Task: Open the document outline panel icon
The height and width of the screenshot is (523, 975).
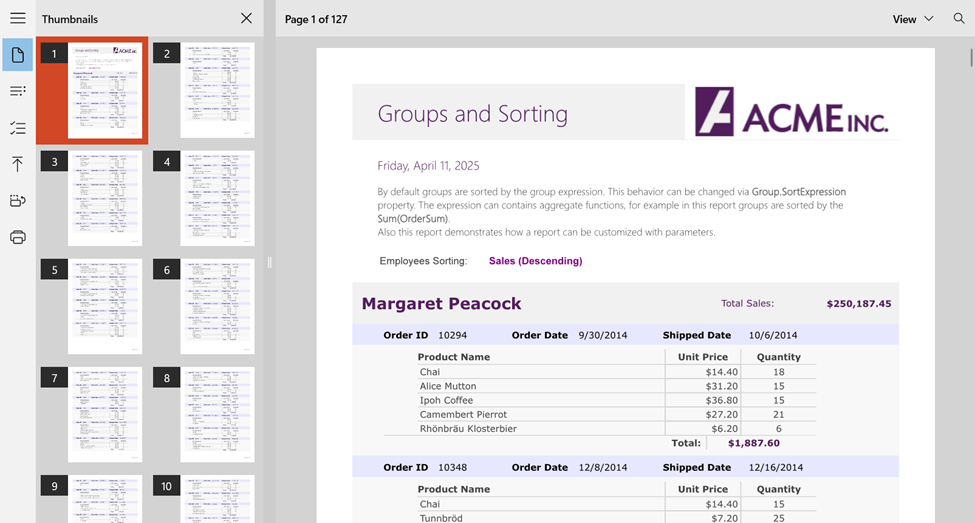Action: click(x=17, y=91)
